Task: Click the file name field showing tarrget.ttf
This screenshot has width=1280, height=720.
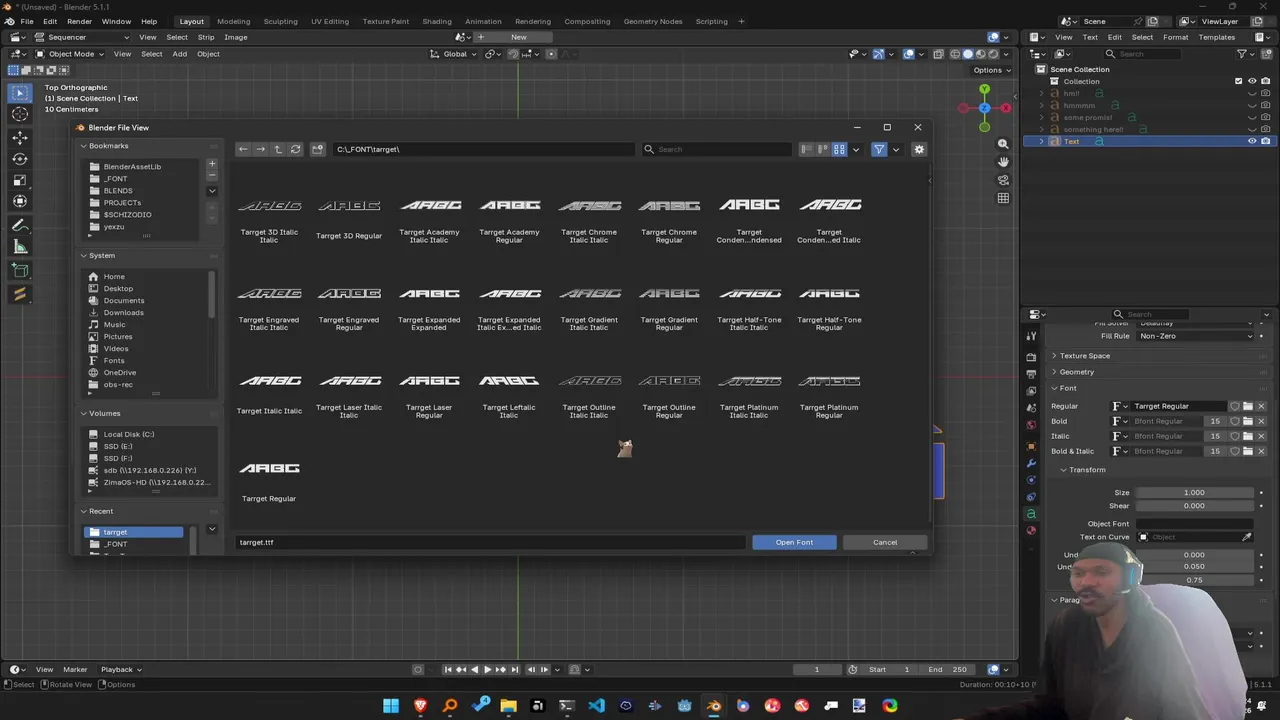Action: pos(490,542)
